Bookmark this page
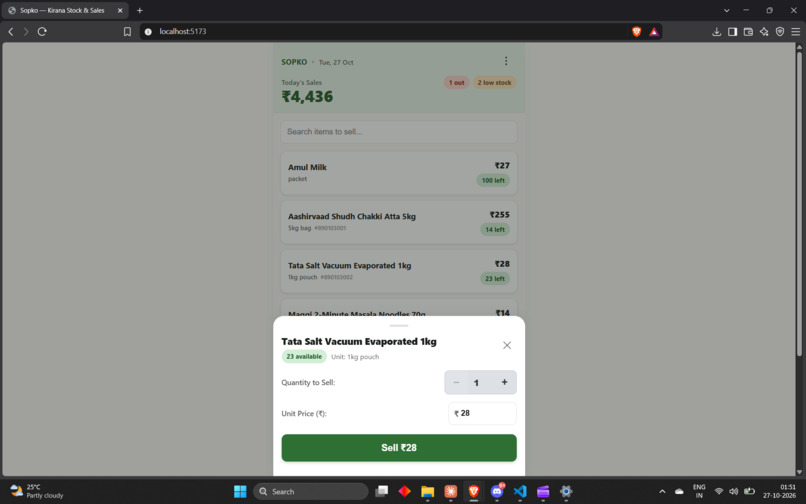Viewport: 806px width, 504px height. [127, 31]
